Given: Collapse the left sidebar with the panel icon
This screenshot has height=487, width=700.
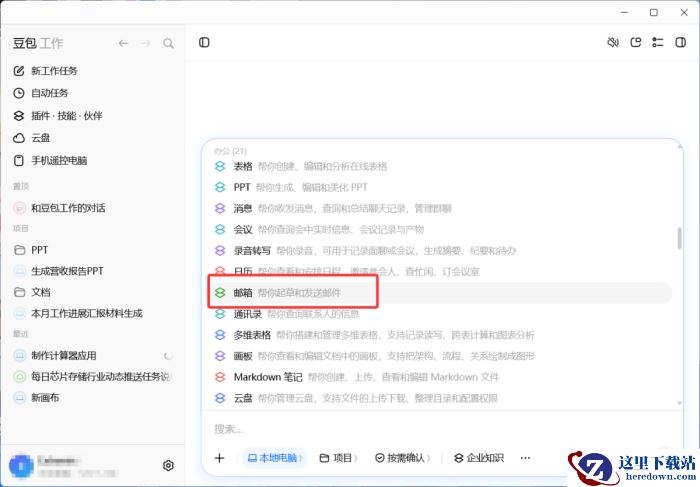Looking at the screenshot, I should (204, 42).
